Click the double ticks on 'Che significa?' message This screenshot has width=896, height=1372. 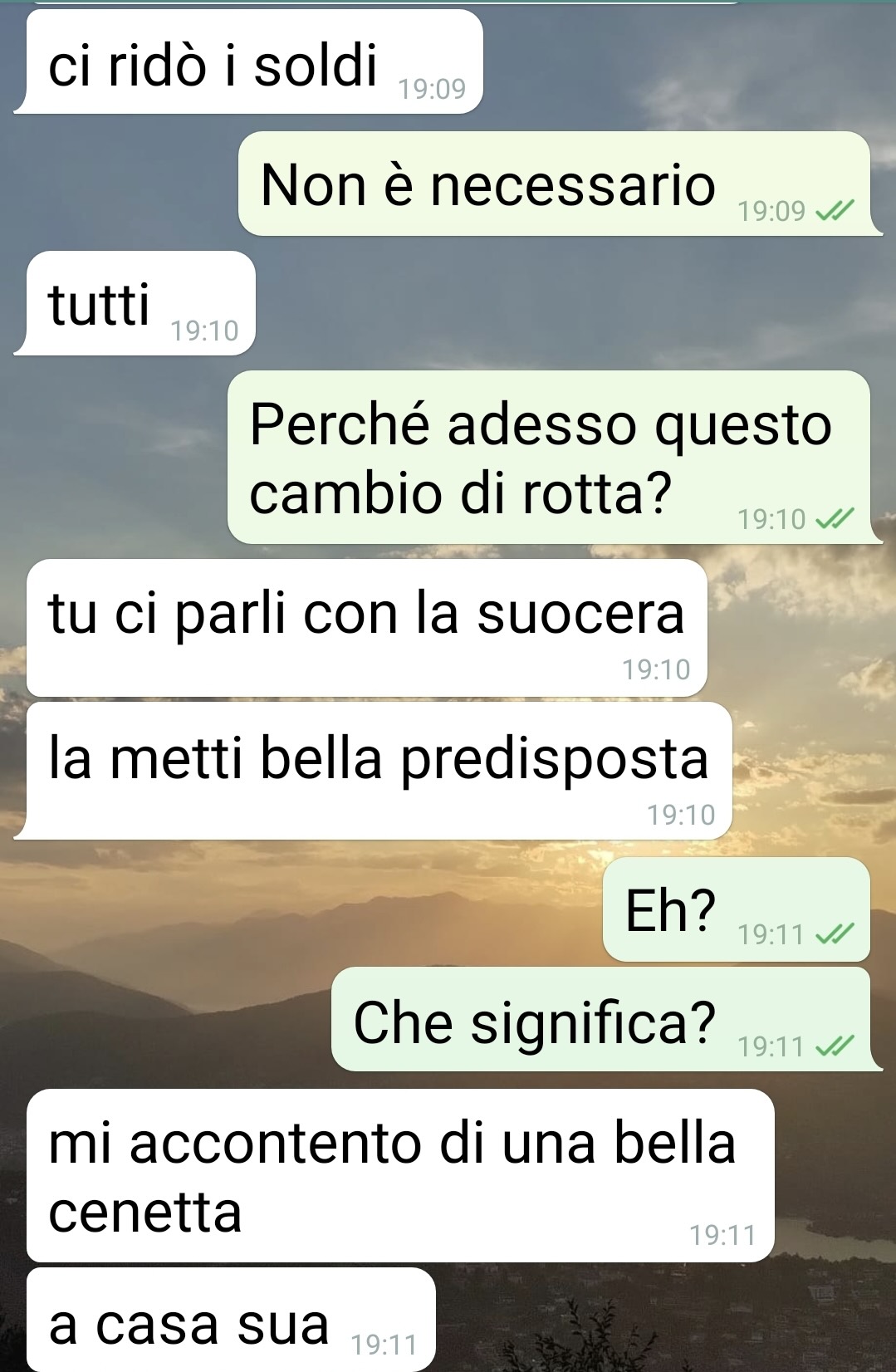pos(835,1046)
